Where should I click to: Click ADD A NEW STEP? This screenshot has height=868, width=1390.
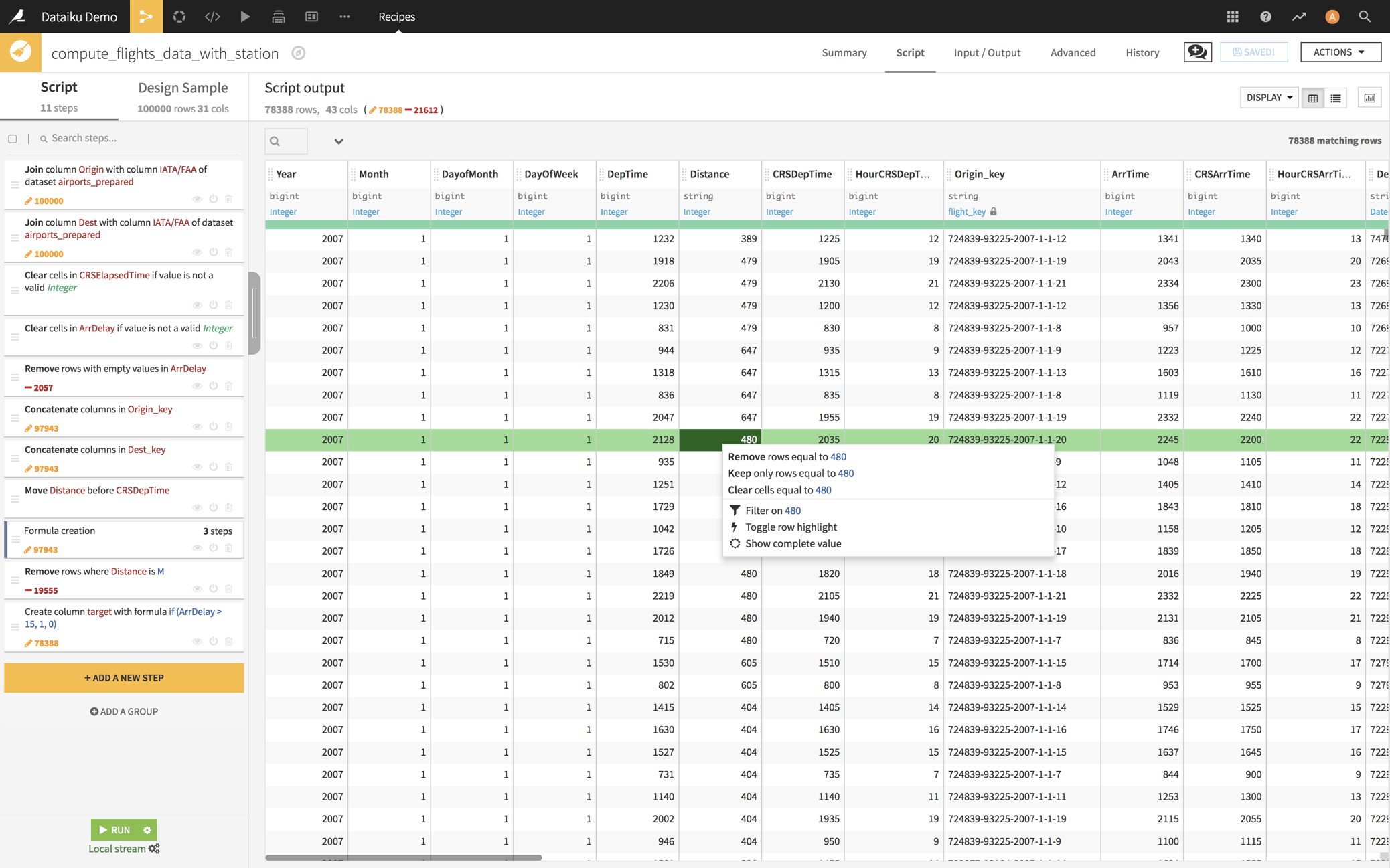[x=124, y=677]
